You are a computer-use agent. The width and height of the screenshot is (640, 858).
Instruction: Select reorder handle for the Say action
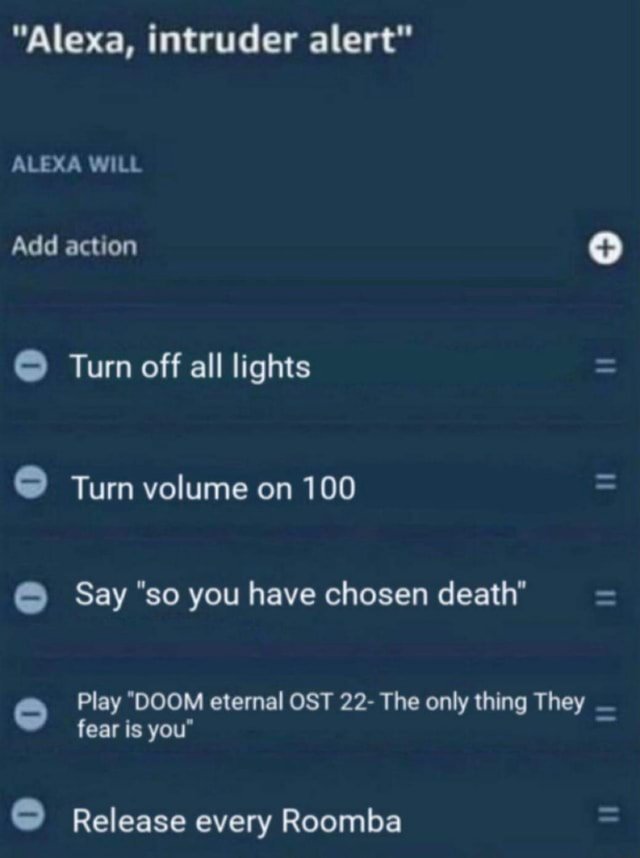click(606, 598)
